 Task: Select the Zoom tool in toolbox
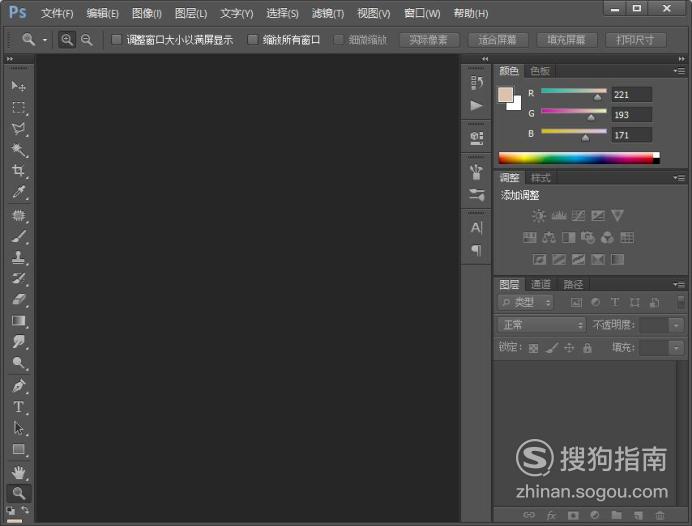coord(19,493)
